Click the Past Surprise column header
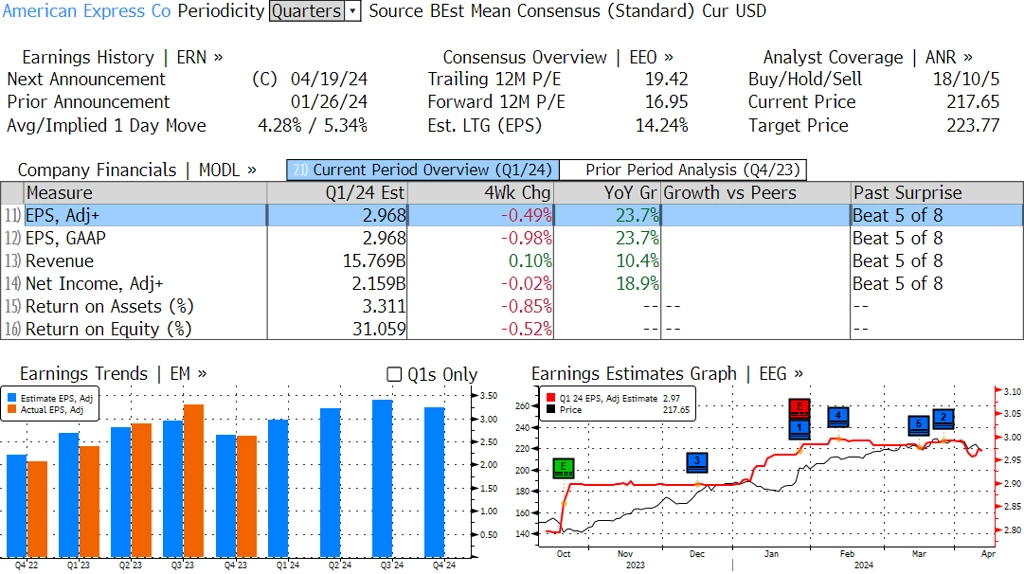Image resolution: width=1024 pixels, height=574 pixels. [937, 193]
